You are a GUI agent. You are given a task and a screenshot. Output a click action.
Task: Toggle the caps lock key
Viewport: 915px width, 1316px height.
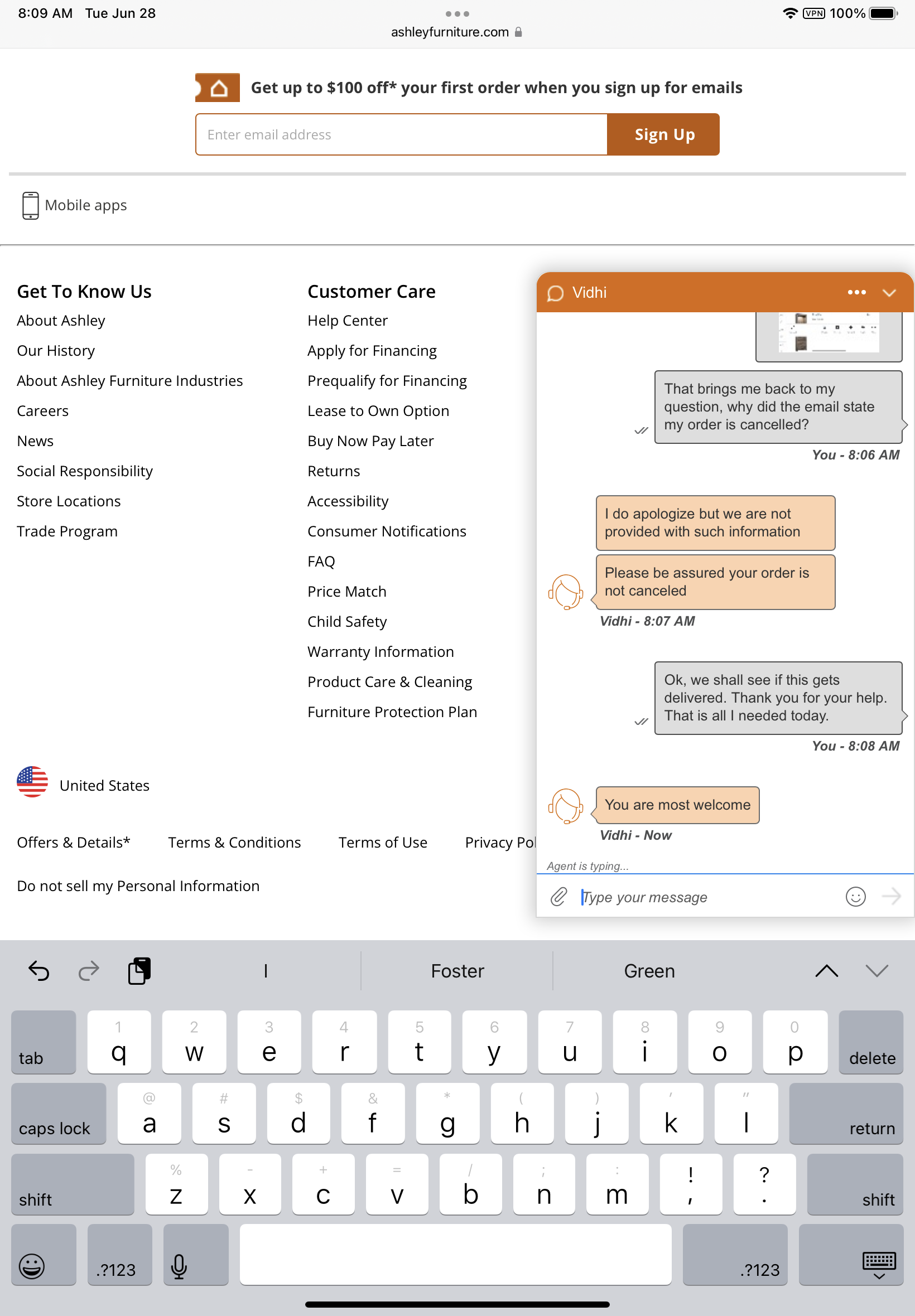59,1114
